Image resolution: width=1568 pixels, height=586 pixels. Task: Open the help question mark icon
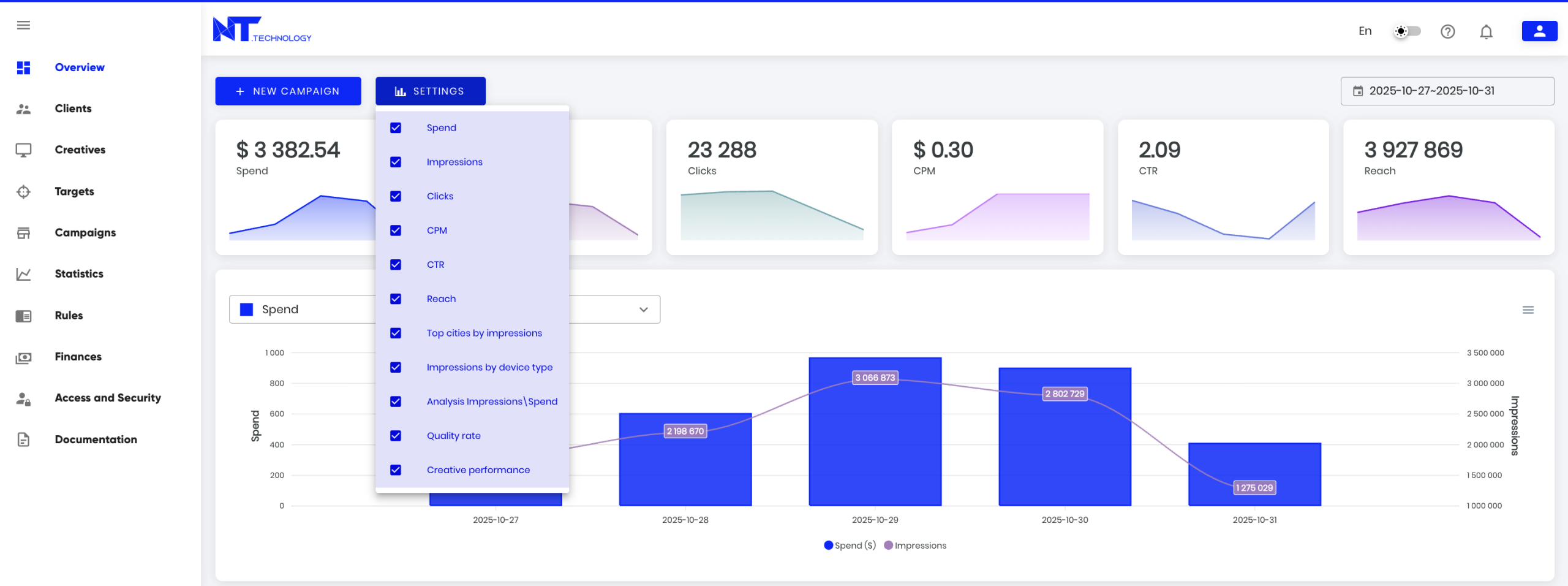coord(1447,31)
